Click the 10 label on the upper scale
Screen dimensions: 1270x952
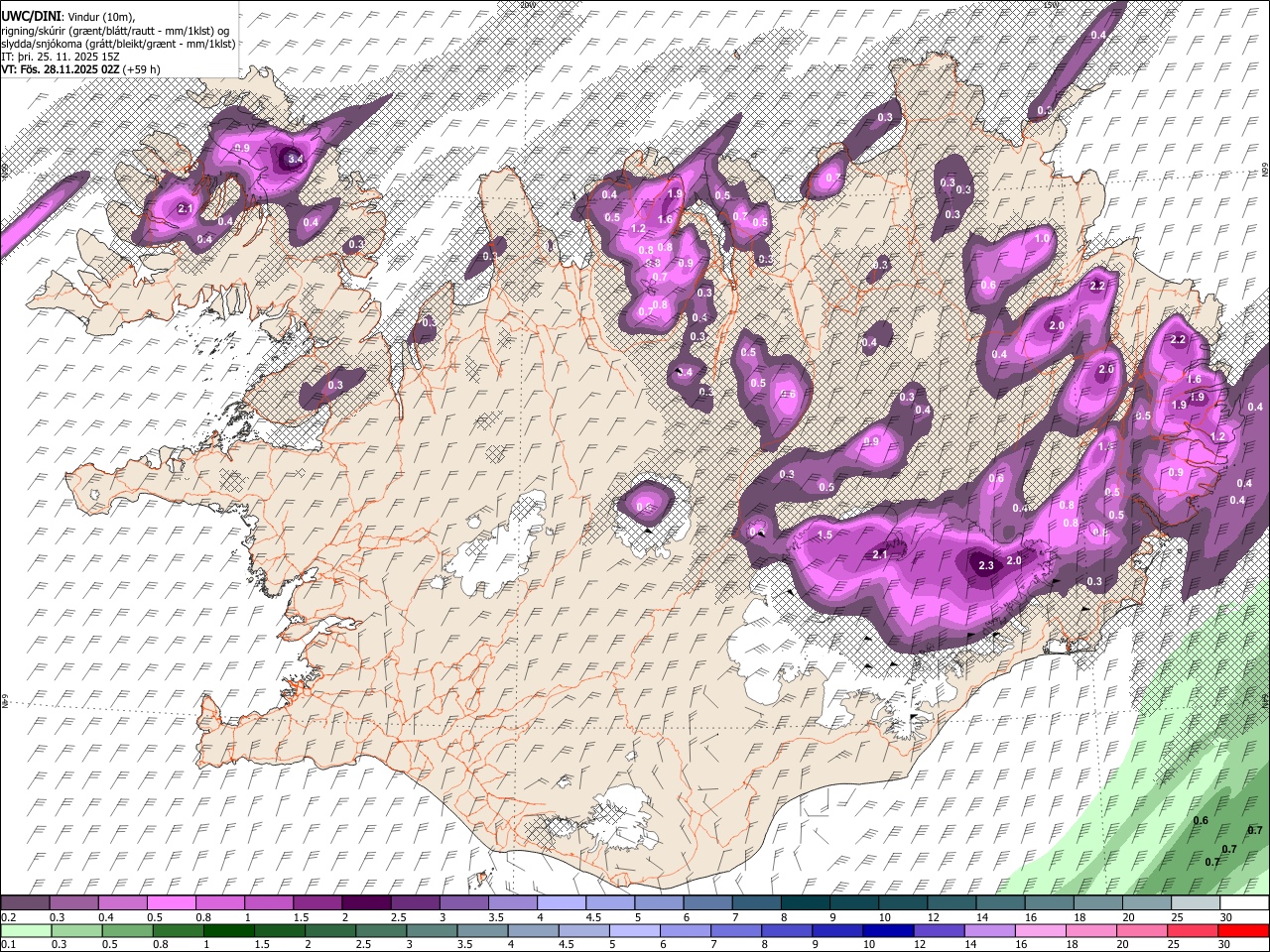point(885,917)
